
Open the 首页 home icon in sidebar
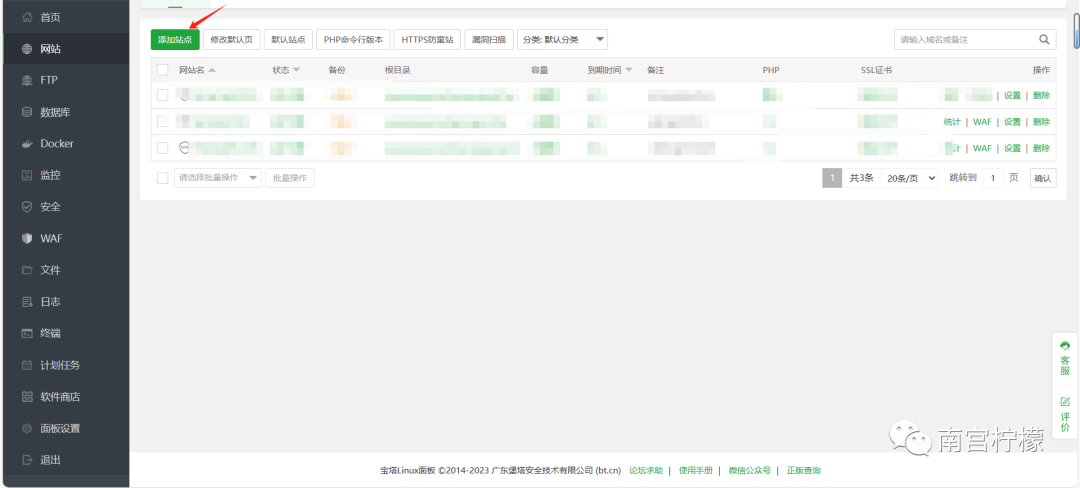coord(27,17)
